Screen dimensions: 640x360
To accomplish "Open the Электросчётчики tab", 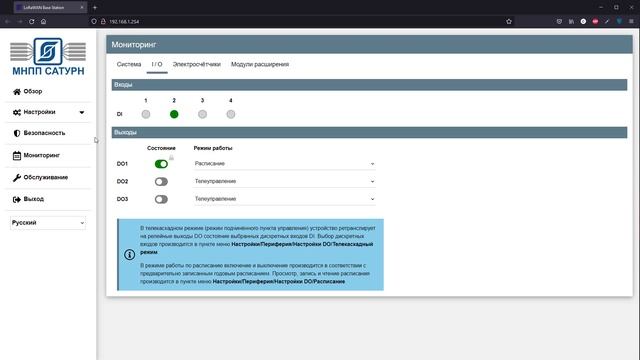I will 197,64.
